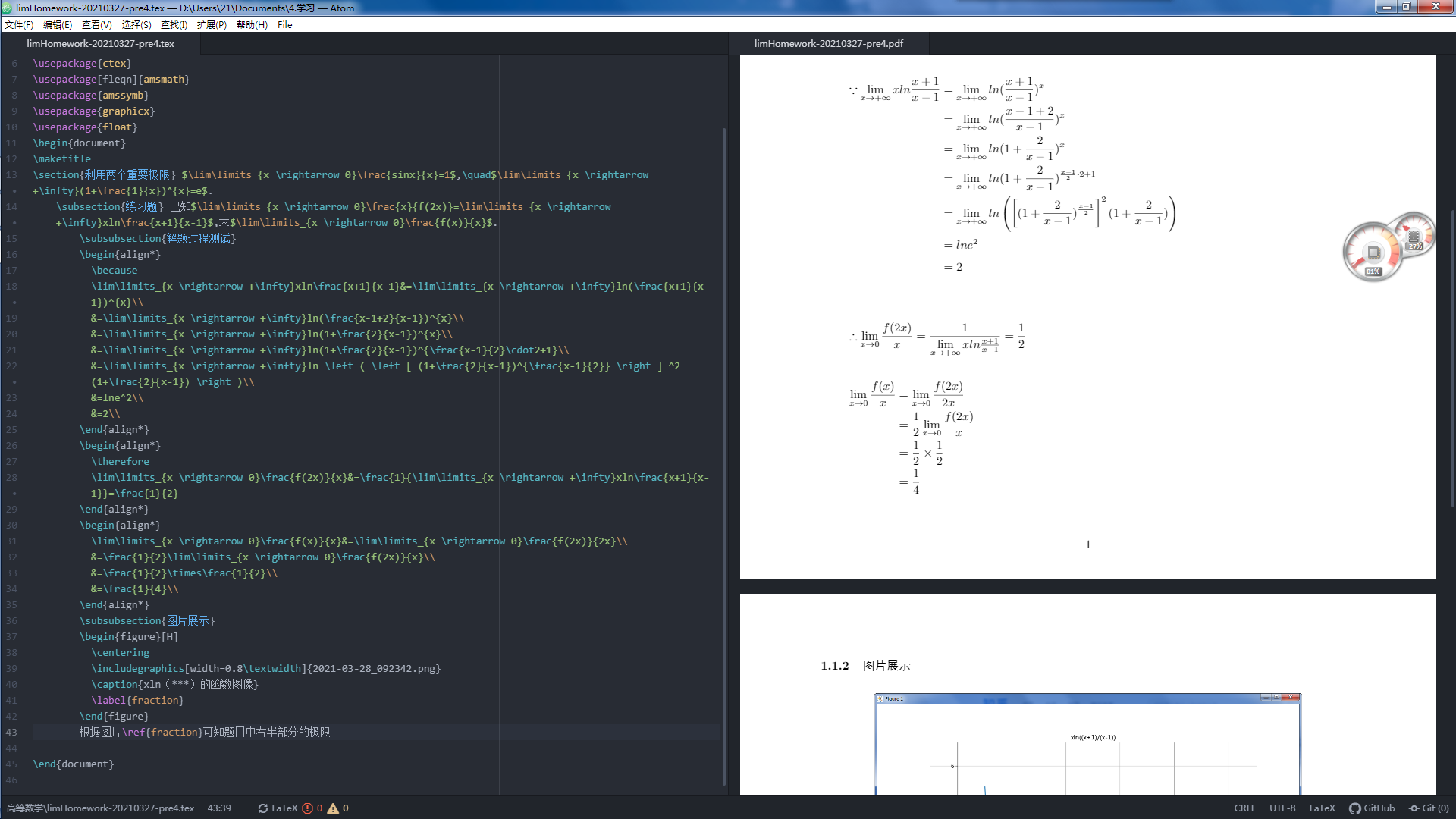Click the \usepackage{ctex} line
Screen dimensions: 1456x819
point(82,64)
